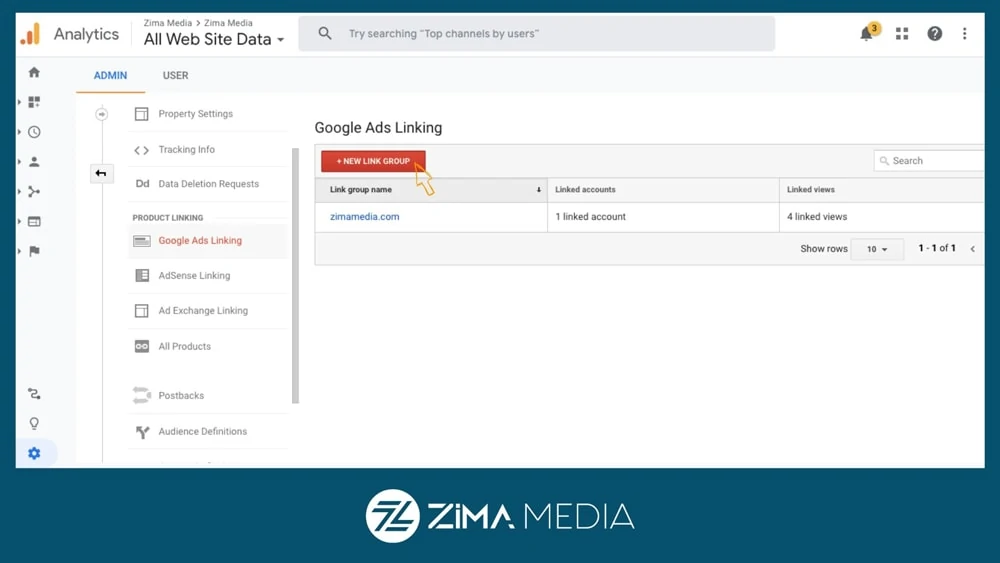Click the 'Analytics' product name text

point(86,34)
